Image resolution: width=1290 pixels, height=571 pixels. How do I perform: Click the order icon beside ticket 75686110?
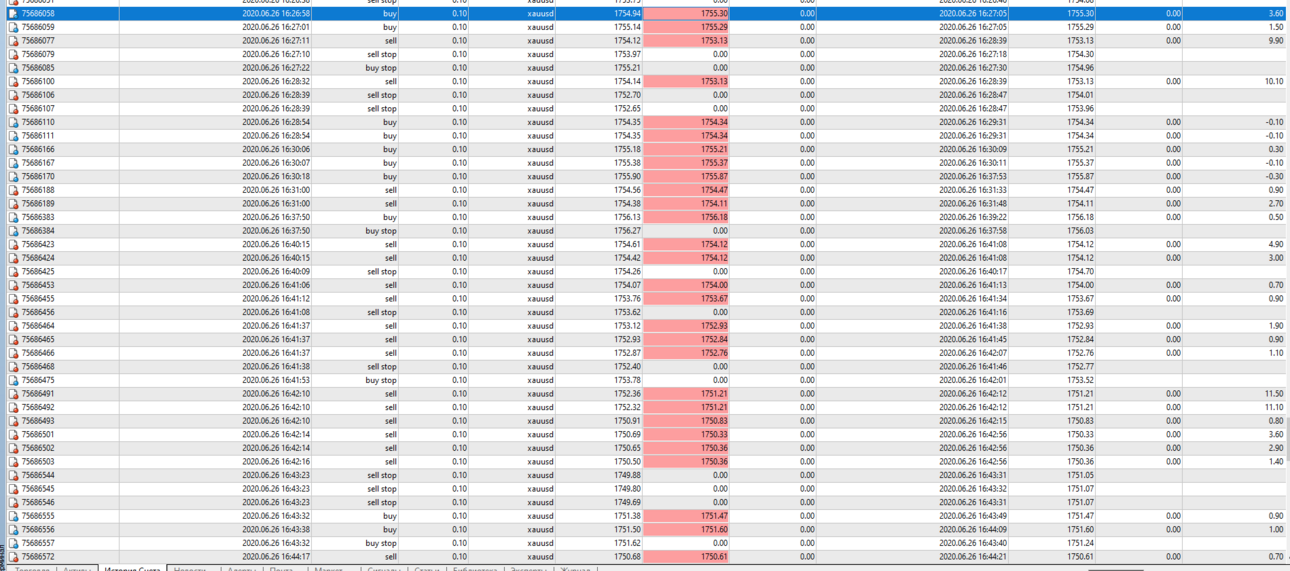[x=13, y=122]
